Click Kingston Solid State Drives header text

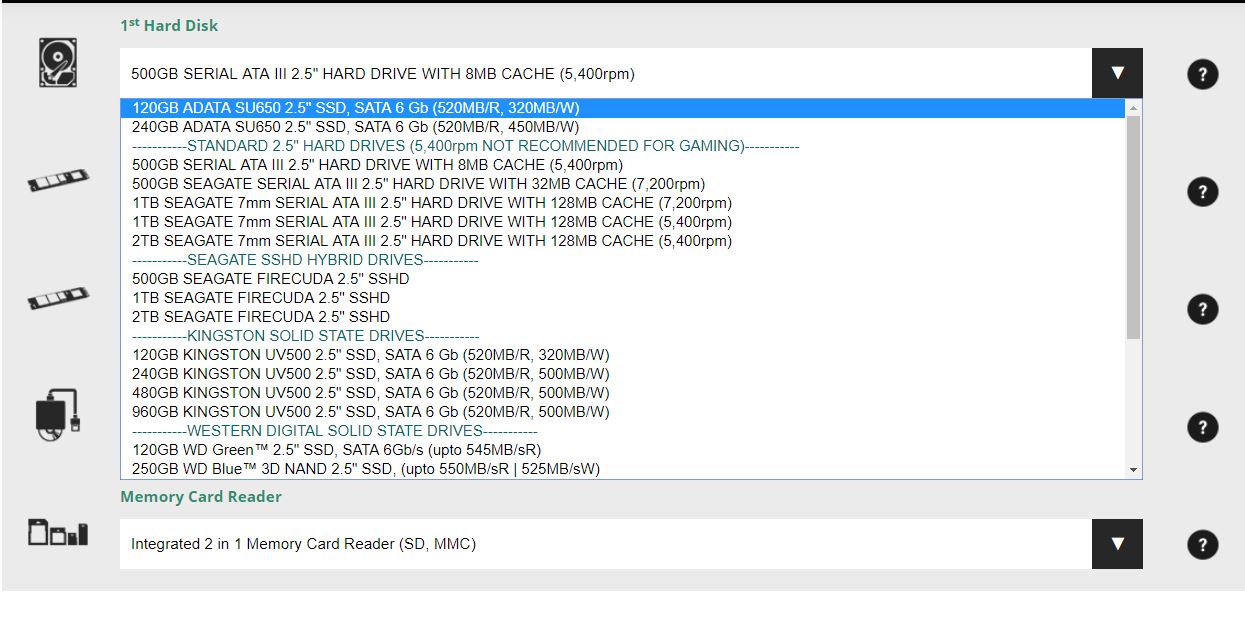(306, 336)
